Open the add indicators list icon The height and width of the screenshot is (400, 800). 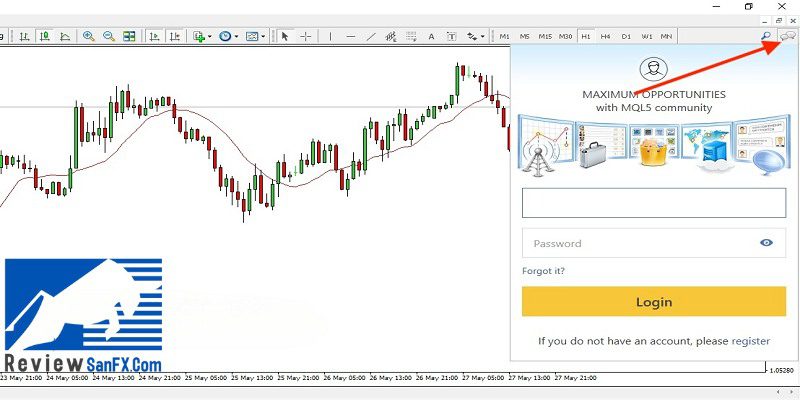(198, 36)
